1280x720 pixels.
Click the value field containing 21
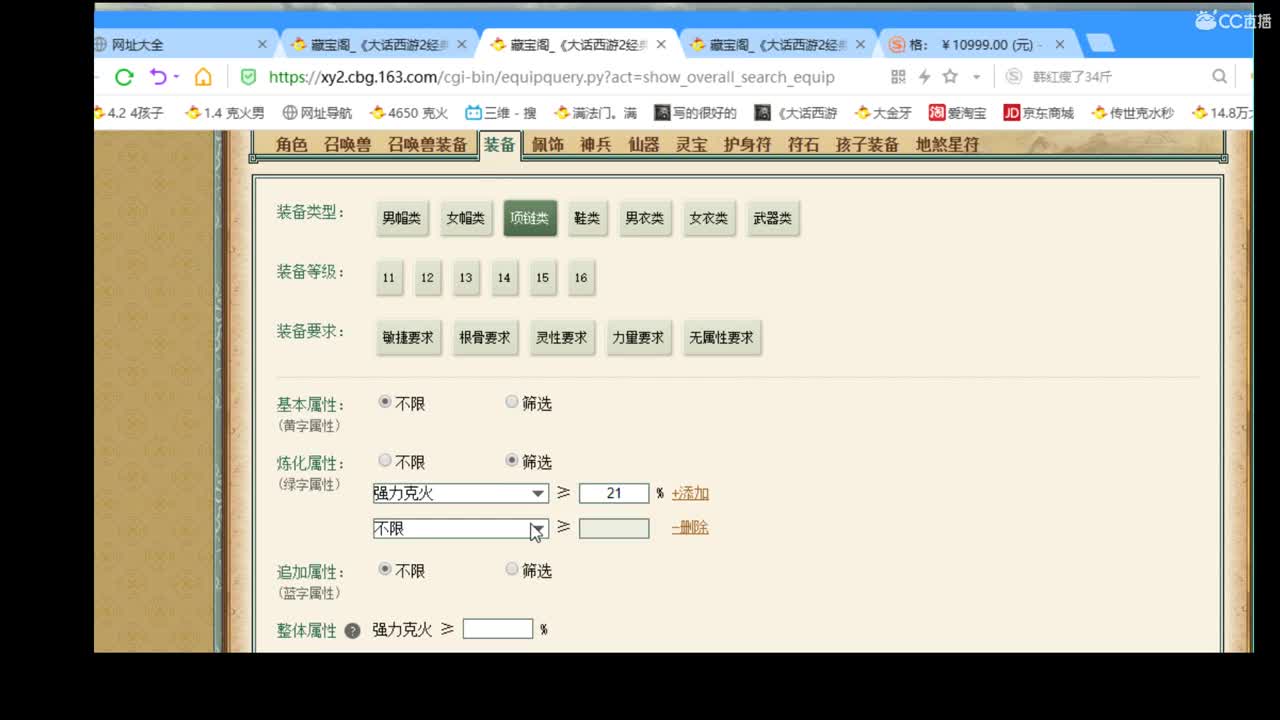(614, 493)
